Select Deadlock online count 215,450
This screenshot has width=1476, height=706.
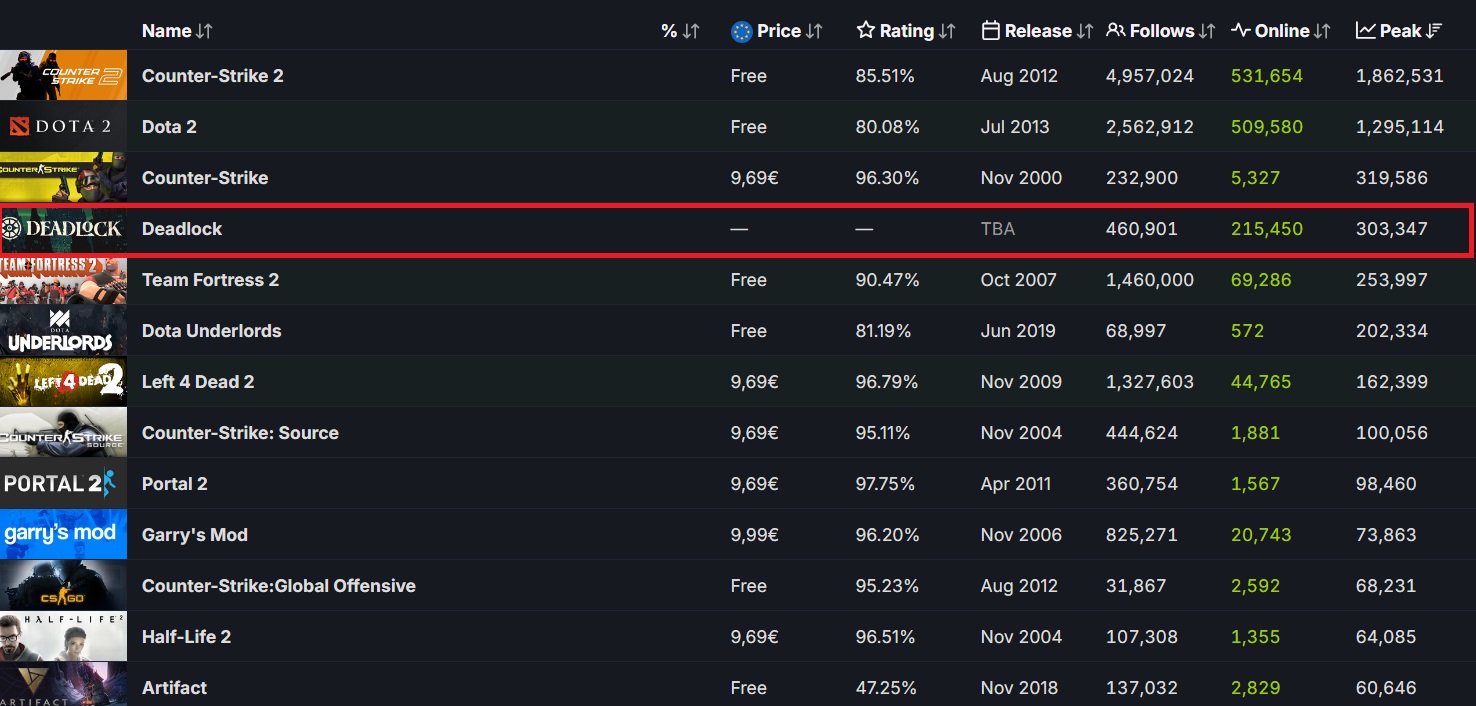1267,229
